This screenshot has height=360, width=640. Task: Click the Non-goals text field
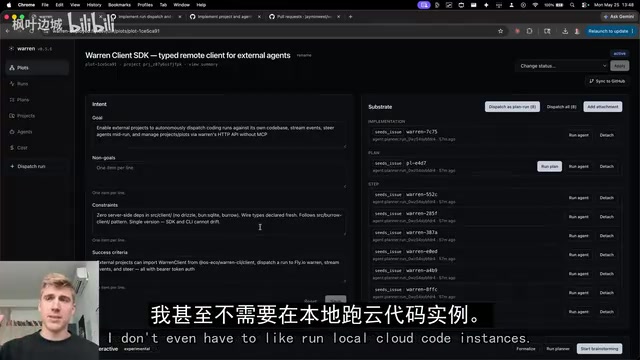(x=219, y=175)
